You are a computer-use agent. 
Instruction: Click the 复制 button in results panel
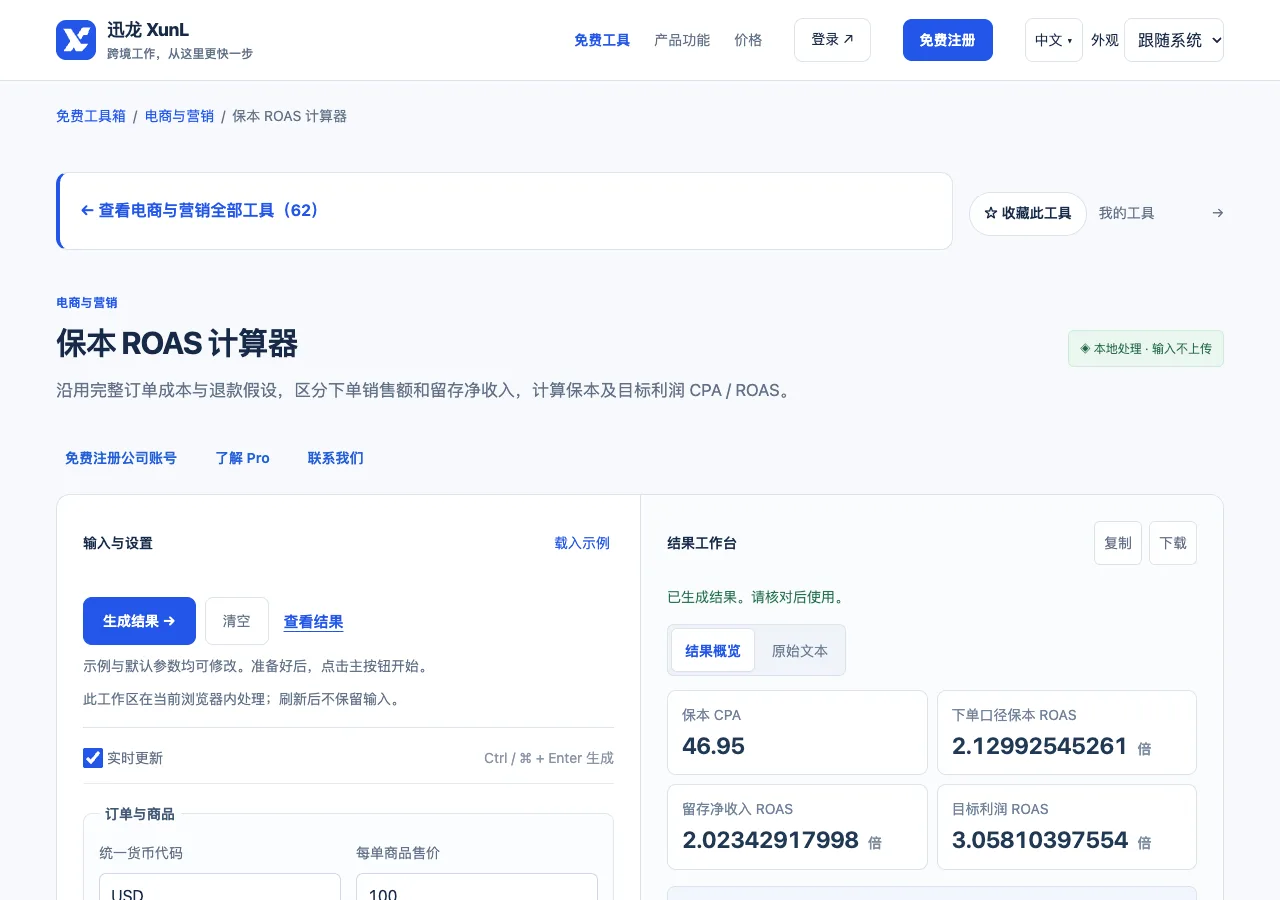[1118, 543]
